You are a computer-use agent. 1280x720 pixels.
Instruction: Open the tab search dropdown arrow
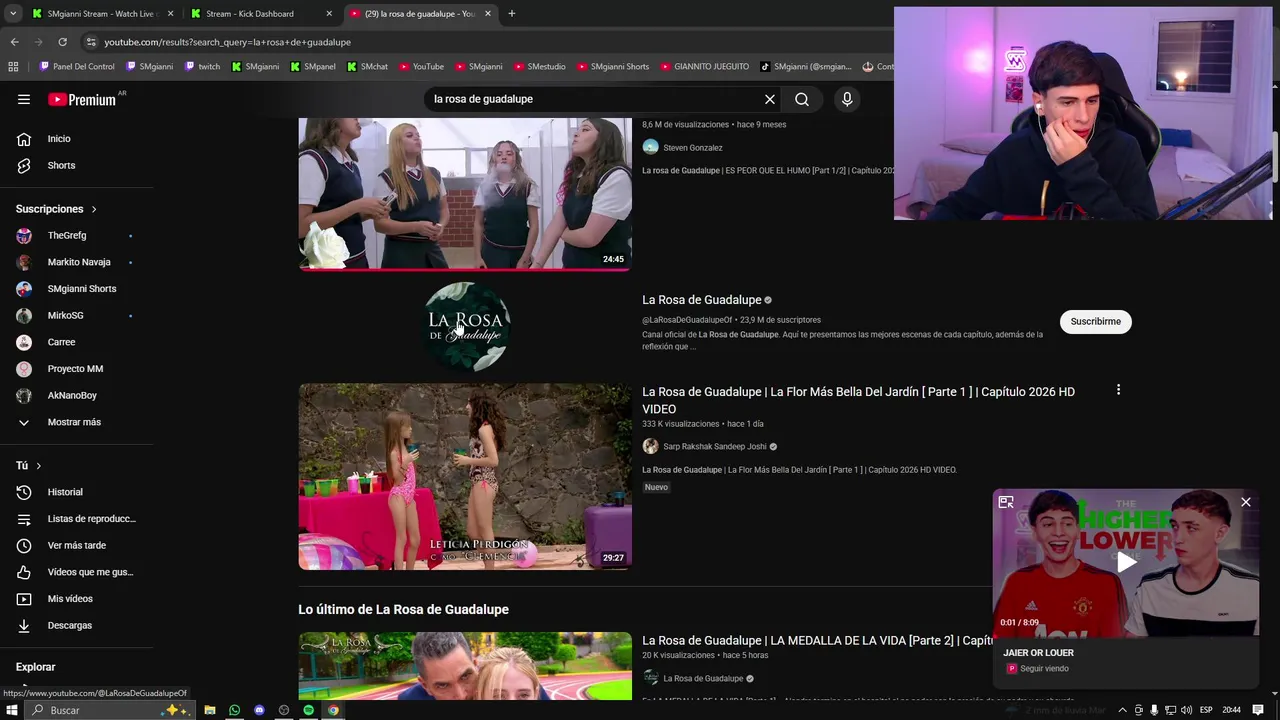click(13, 14)
